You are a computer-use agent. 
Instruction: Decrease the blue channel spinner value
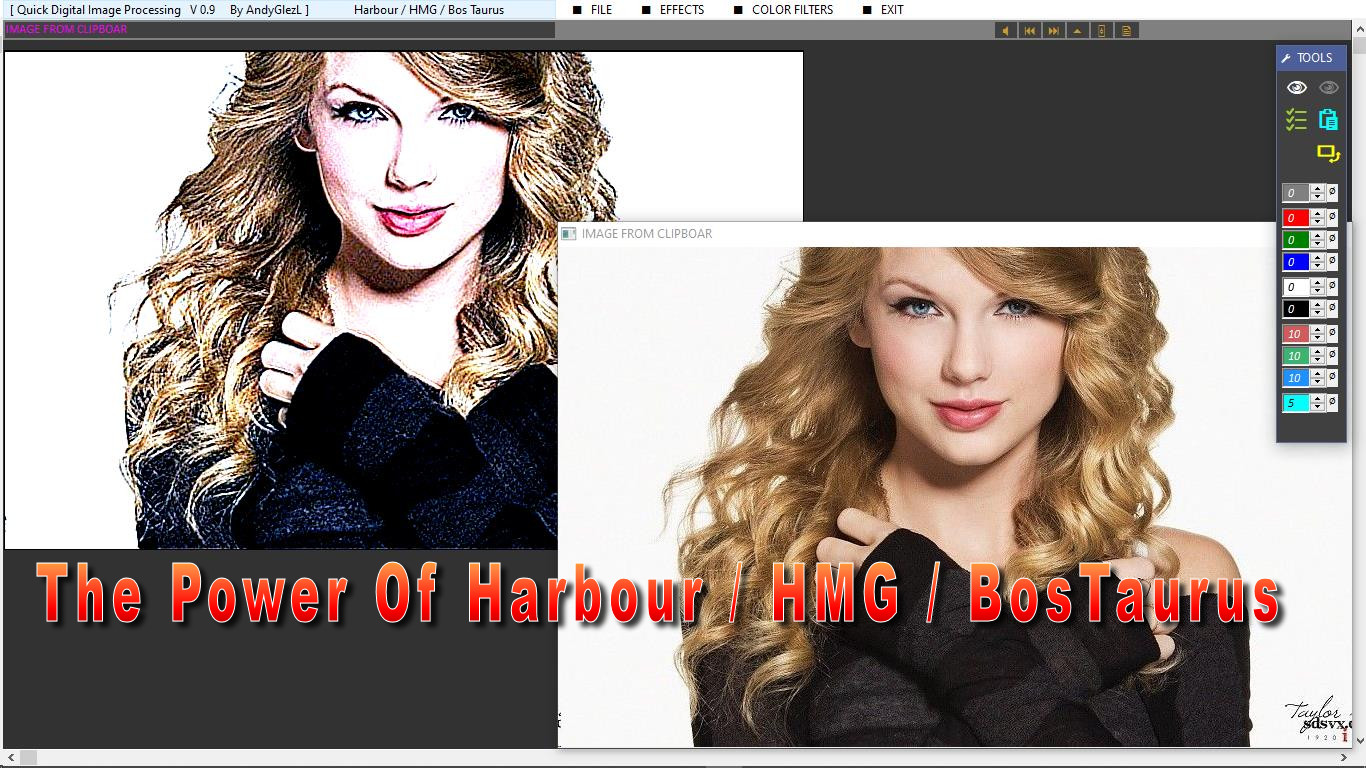pos(1318,266)
